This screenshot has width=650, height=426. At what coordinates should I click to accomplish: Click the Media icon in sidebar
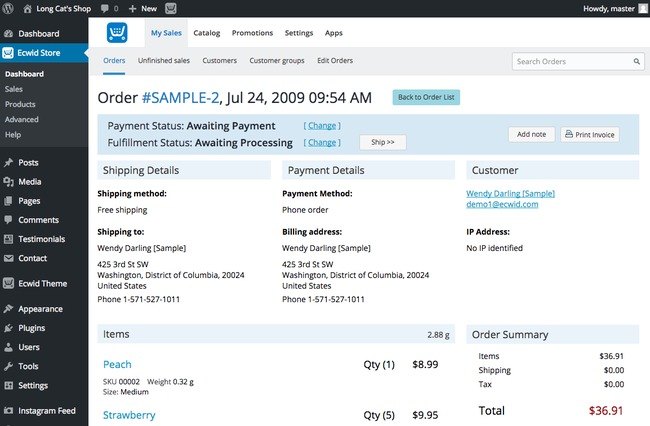pyautogui.click(x=8, y=182)
